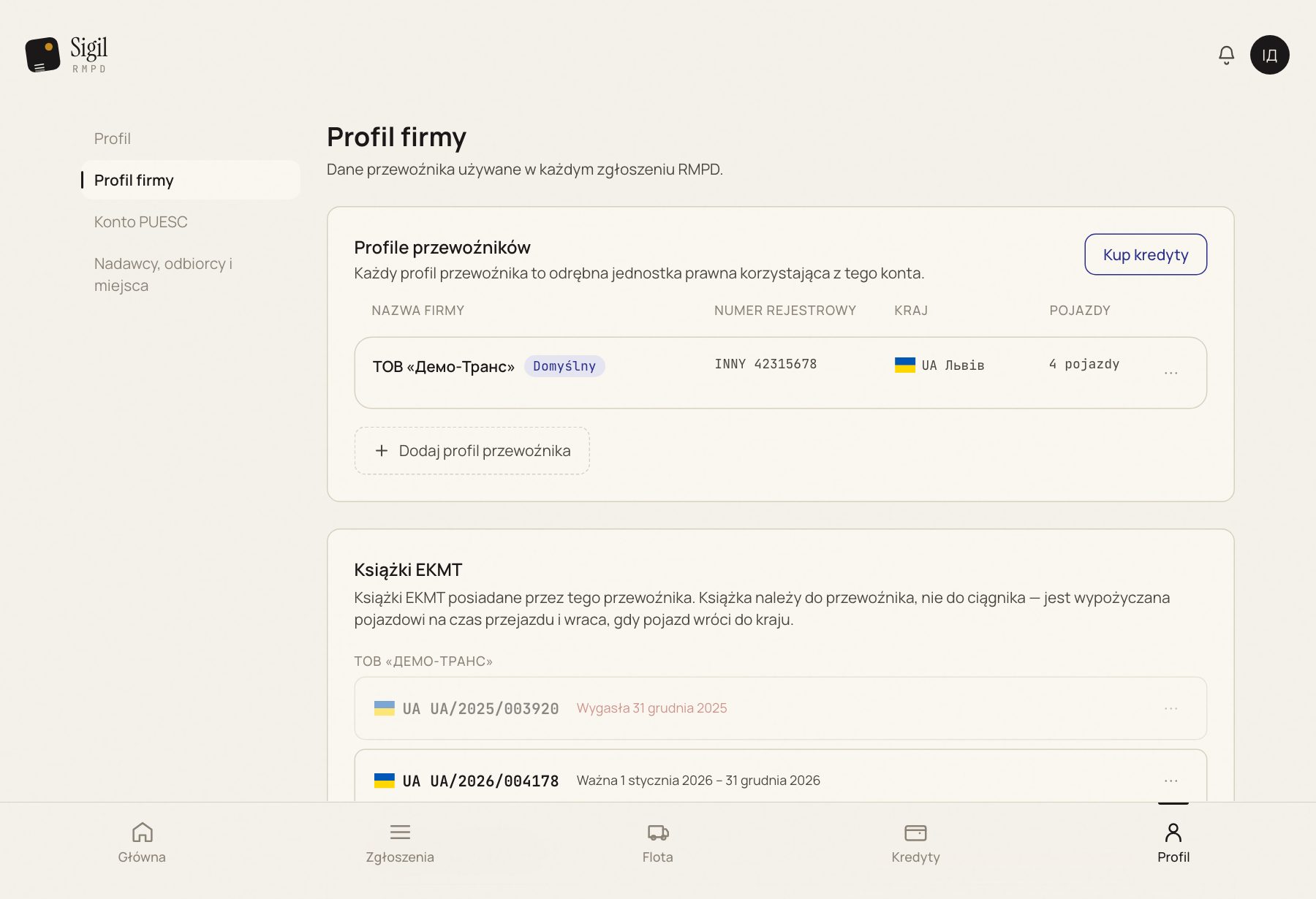
Task: Click the Książki EKMT heading
Action: (x=408, y=570)
